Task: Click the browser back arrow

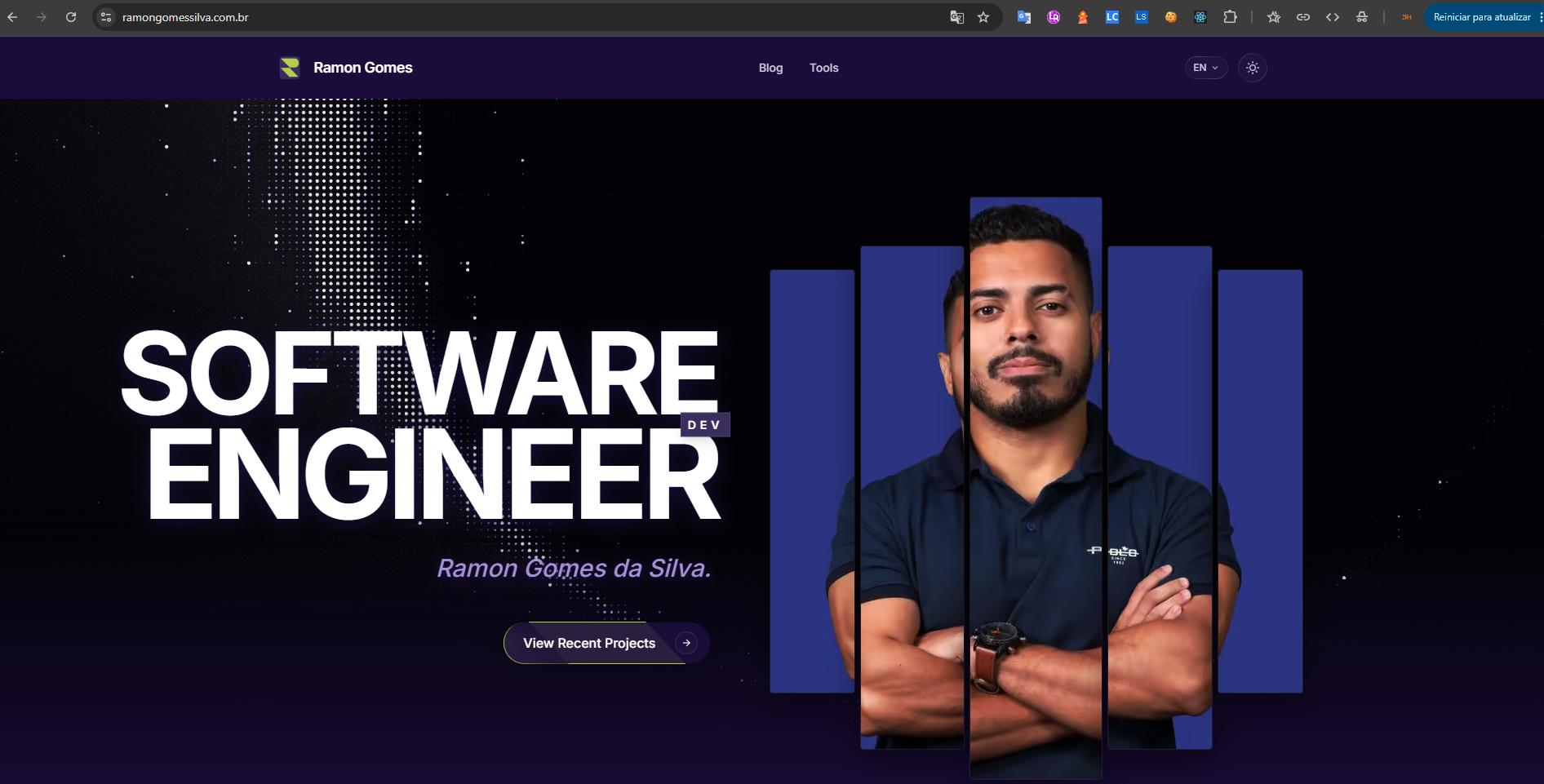Action: (x=12, y=17)
